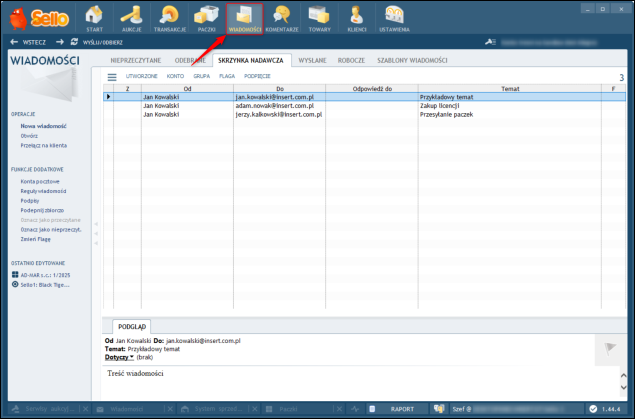Open the FLAGA filter

[227, 76]
